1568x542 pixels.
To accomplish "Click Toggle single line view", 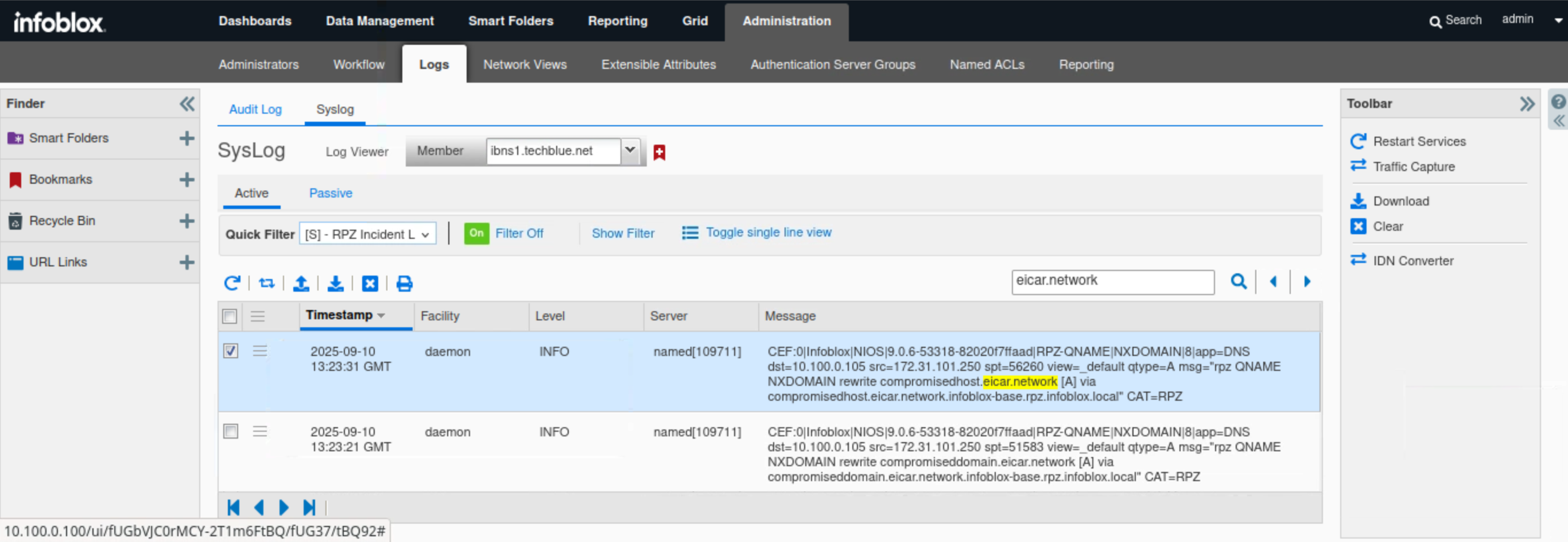I will point(768,233).
